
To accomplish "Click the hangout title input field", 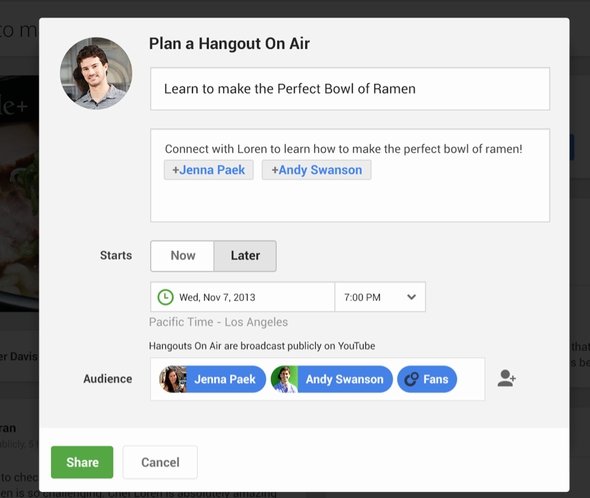I will [350, 89].
